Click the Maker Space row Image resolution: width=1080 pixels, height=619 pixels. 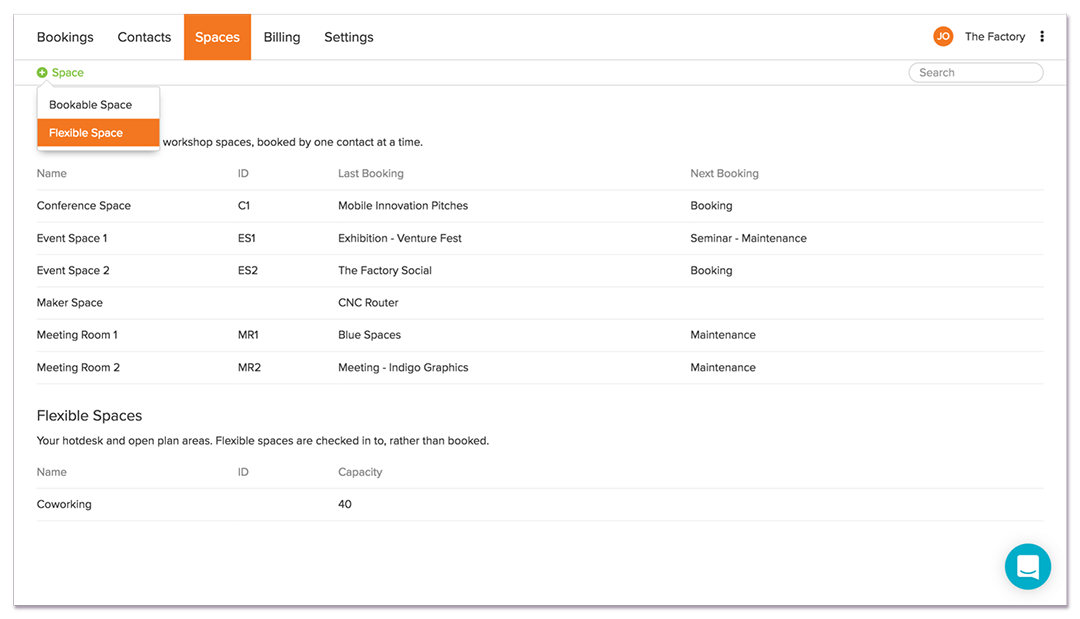point(70,303)
